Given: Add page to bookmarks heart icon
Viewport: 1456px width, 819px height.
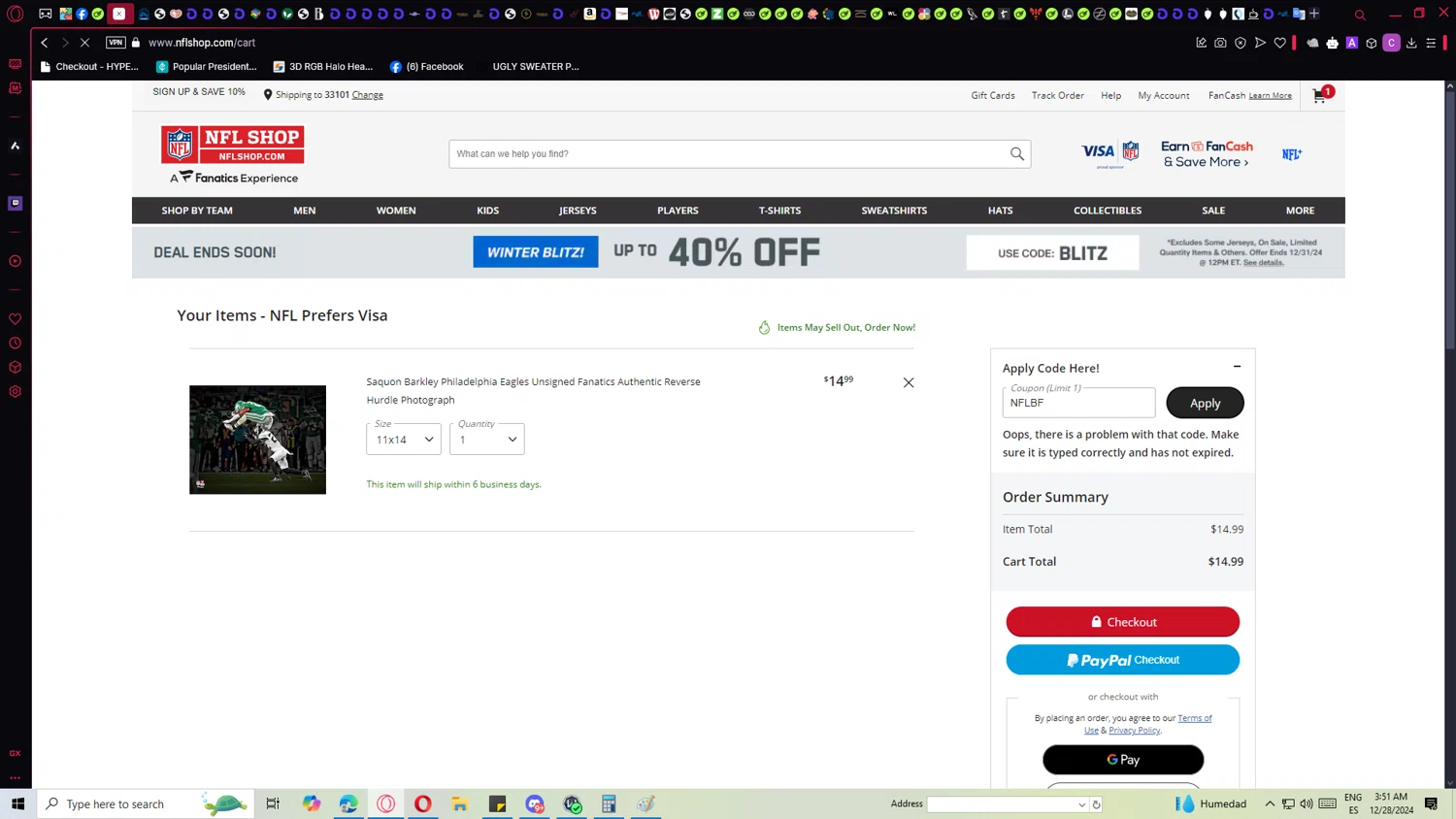Looking at the screenshot, I should click(x=1280, y=43).
